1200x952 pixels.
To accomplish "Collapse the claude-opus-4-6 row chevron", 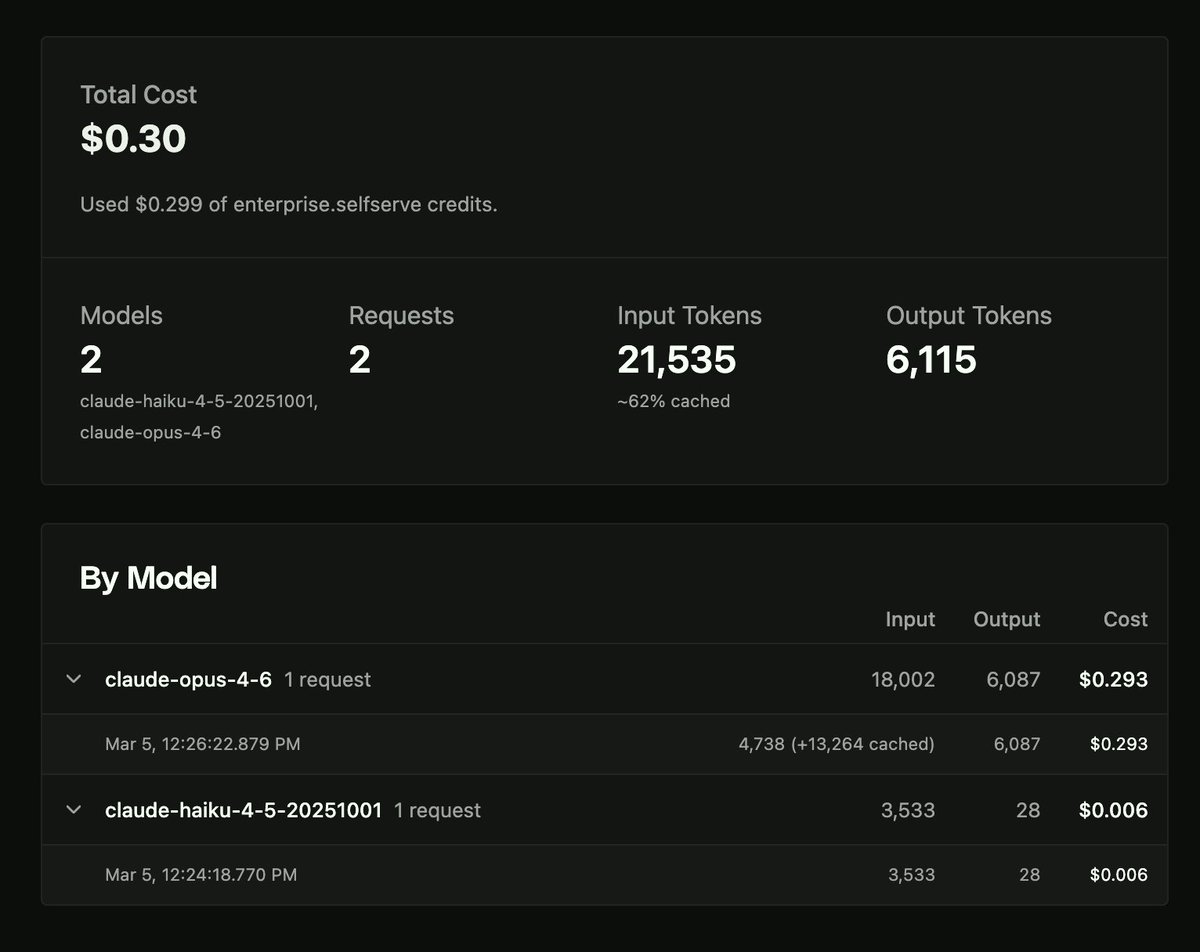I will click(x=73, y=679).
